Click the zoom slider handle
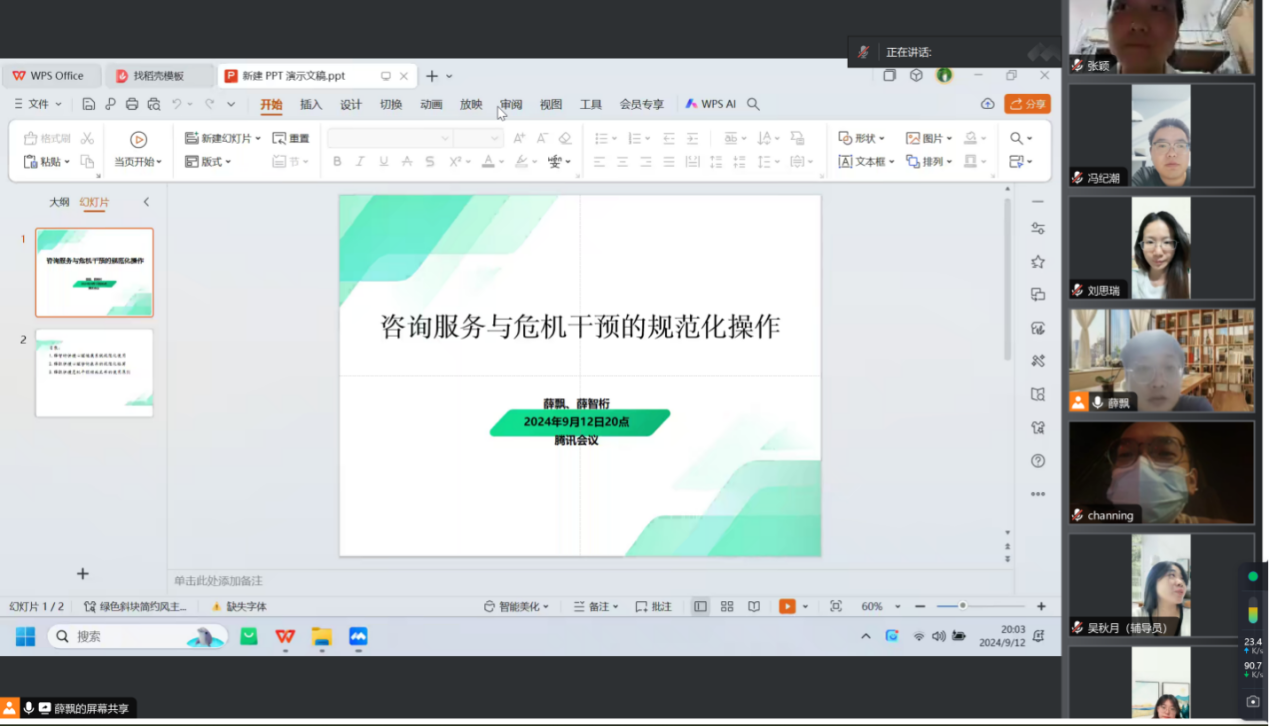1269x726 pixels. (963, 606)
